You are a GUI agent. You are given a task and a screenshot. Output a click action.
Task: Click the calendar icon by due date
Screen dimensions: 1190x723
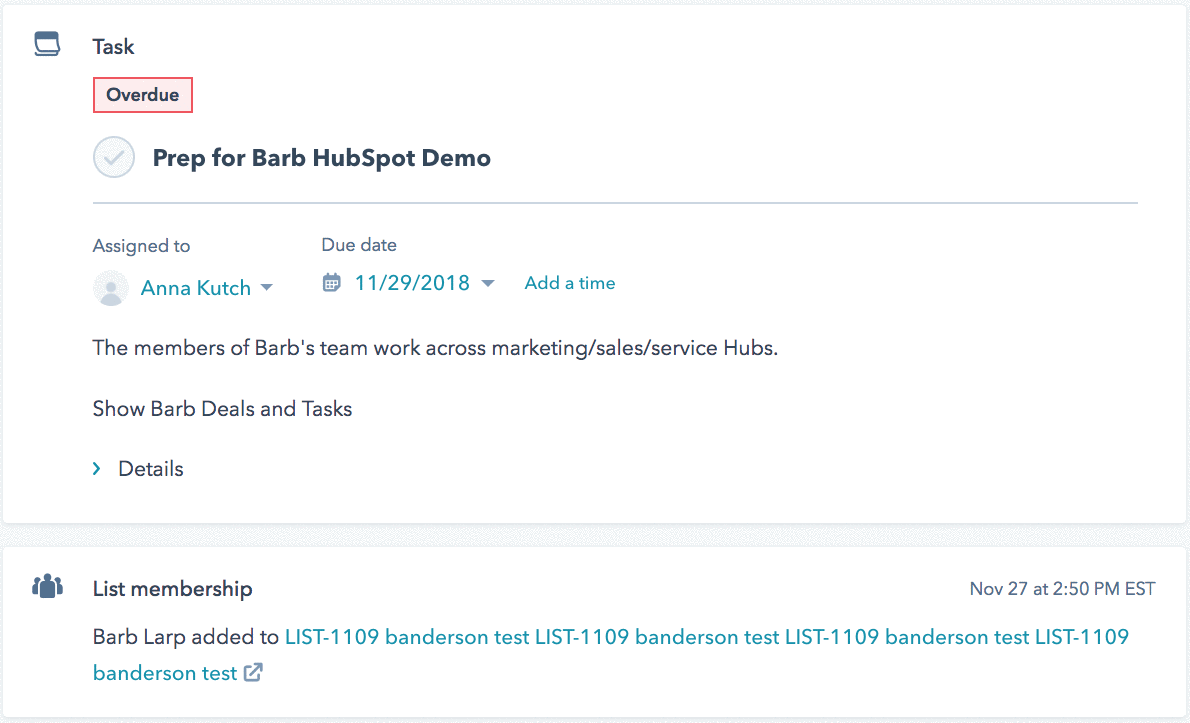[x=331, y=283]
